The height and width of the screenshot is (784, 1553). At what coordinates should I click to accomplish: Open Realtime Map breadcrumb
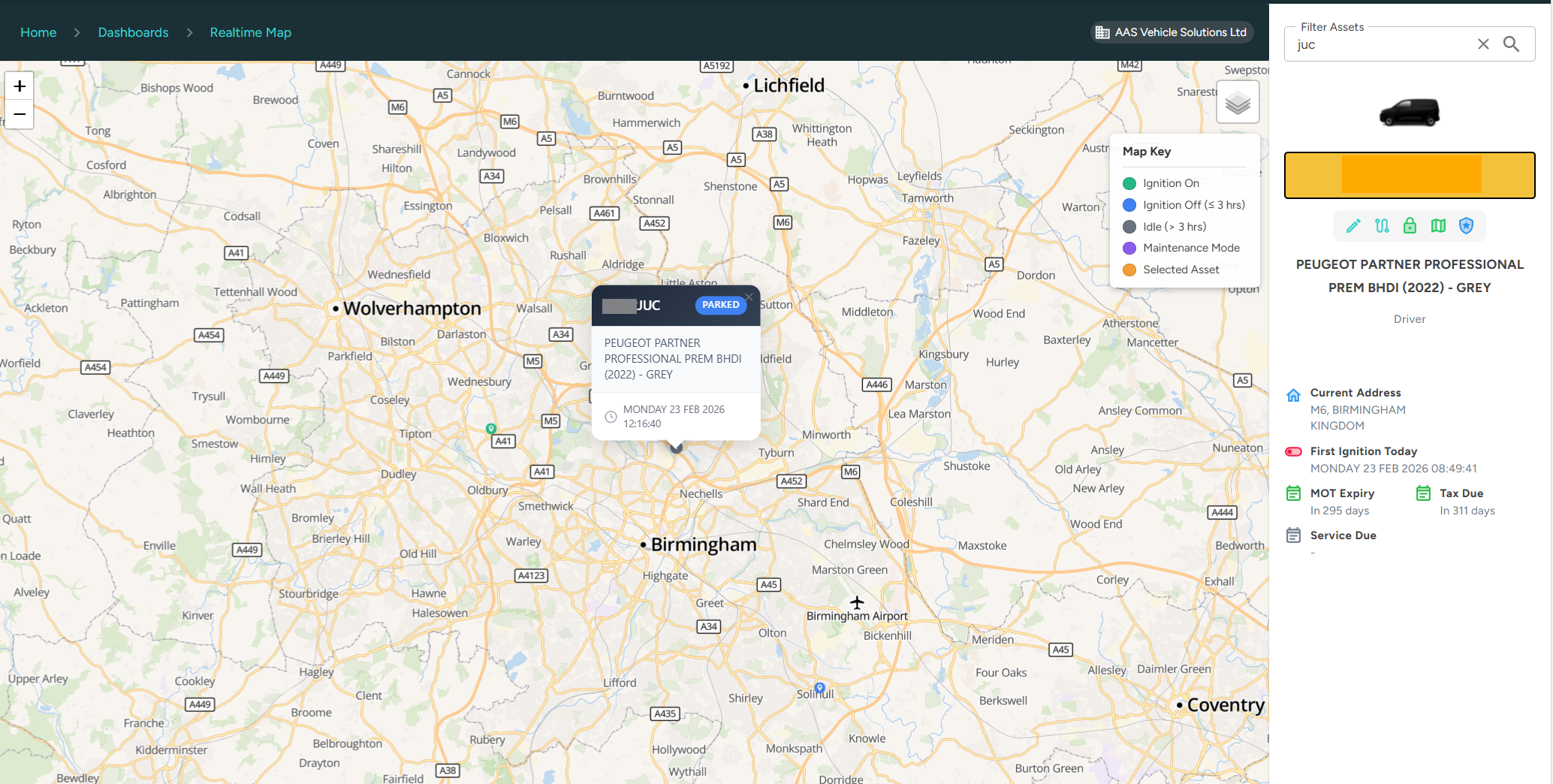click(x=250, y=32)
